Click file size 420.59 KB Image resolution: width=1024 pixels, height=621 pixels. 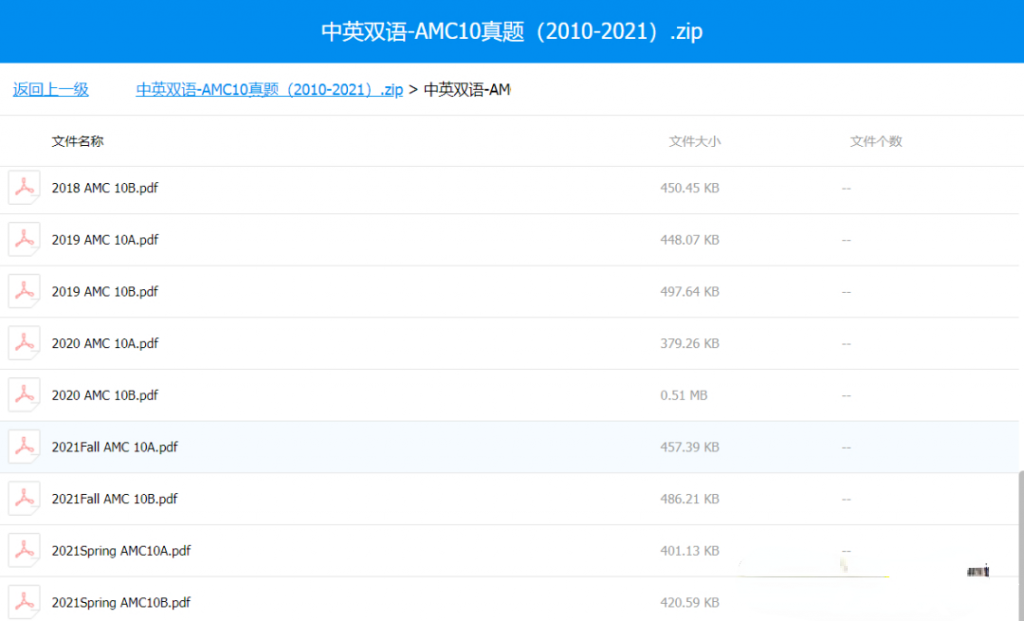(690, 602)
